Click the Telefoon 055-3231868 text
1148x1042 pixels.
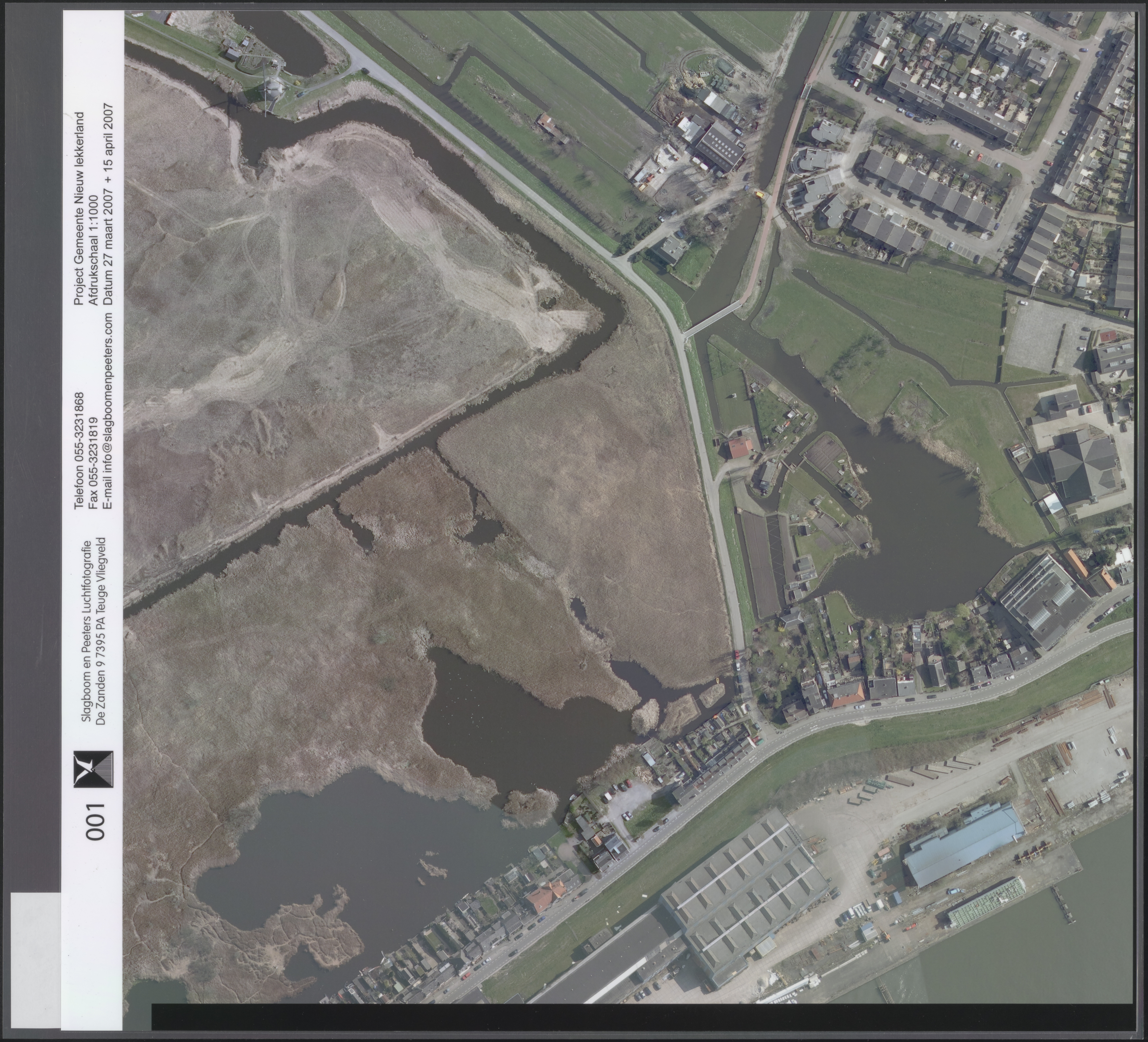(80, 449)
